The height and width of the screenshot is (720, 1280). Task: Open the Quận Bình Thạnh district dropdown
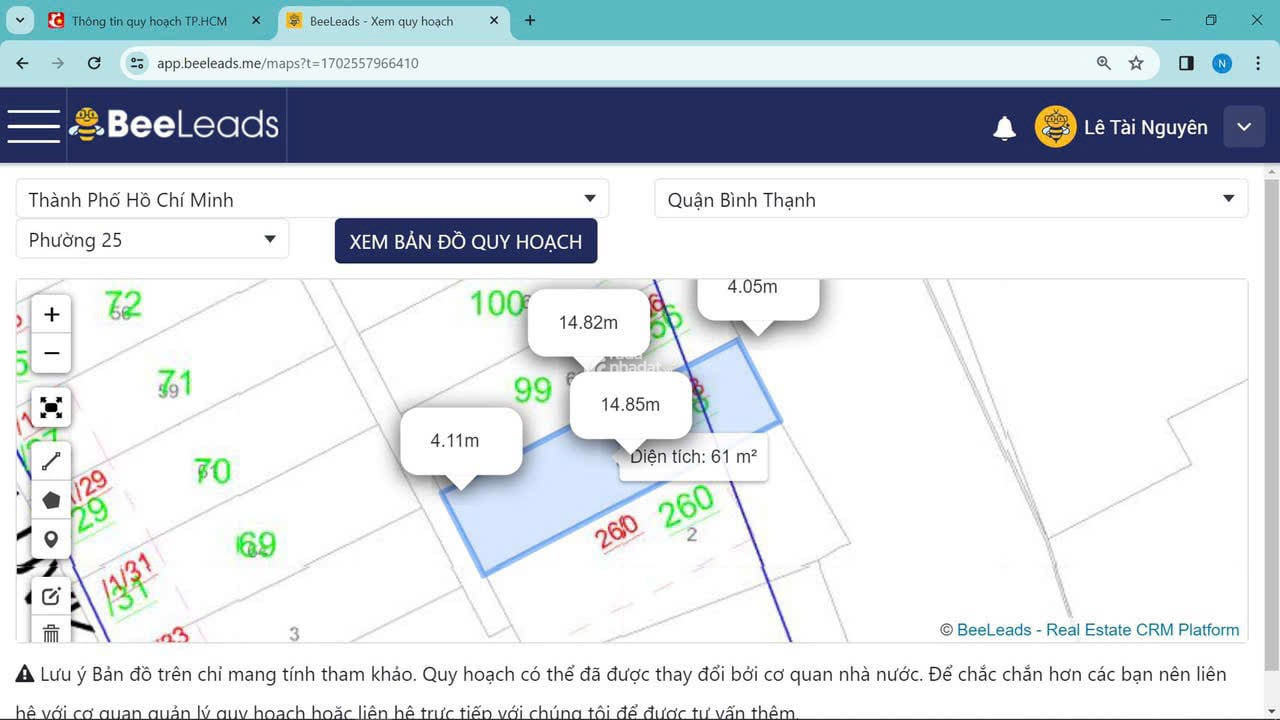click(x=950, y=199)
